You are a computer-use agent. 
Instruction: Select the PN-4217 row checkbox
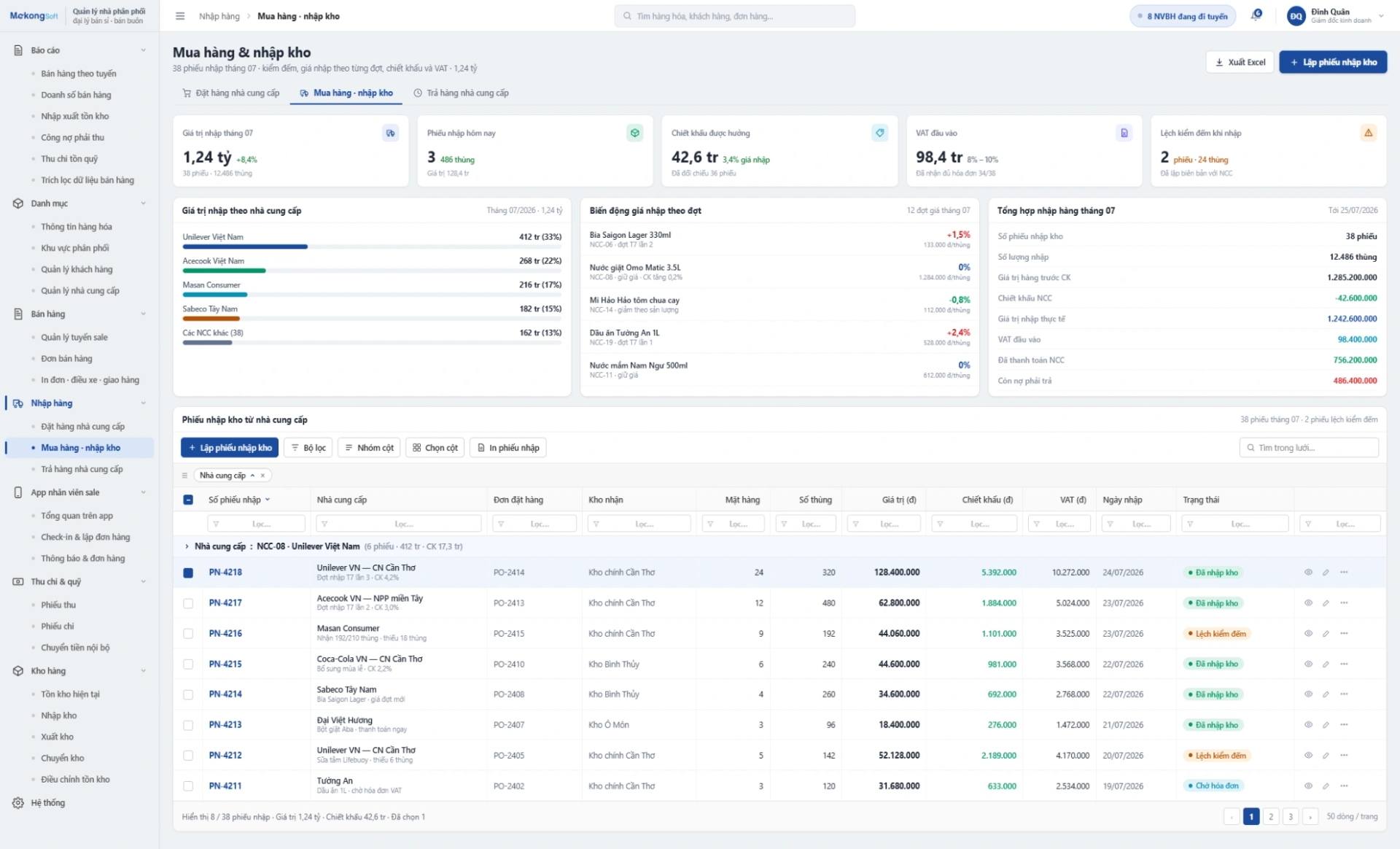click(188, 604)
